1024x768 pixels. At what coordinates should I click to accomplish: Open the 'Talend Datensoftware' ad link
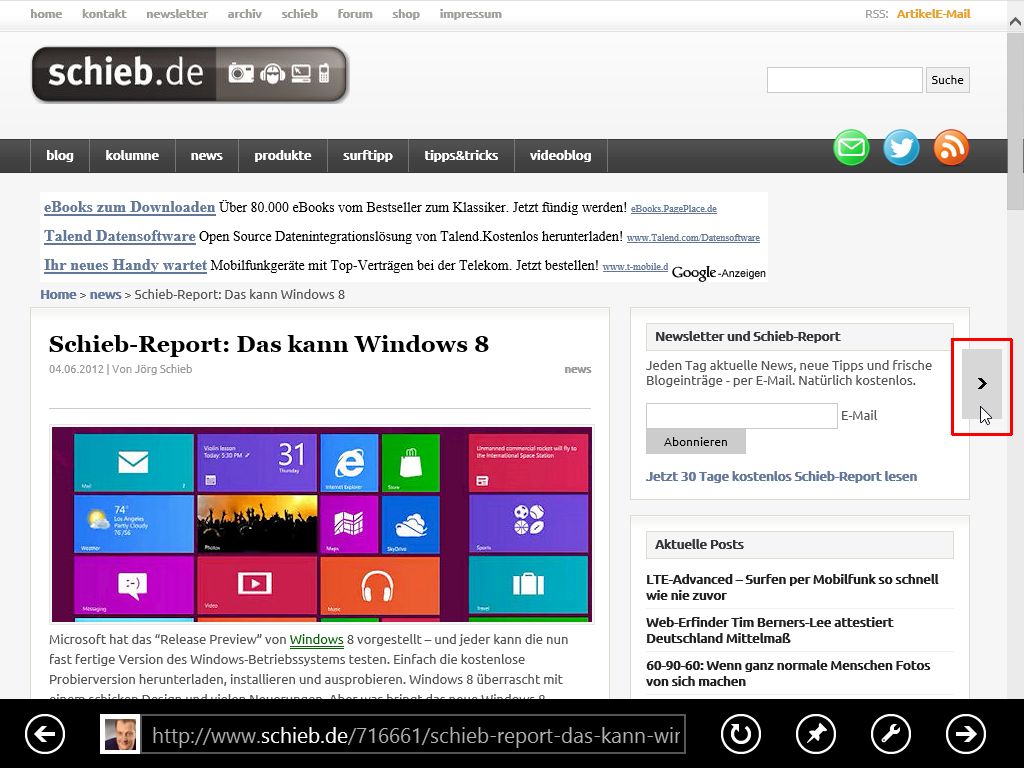click(x=120, y=236)
